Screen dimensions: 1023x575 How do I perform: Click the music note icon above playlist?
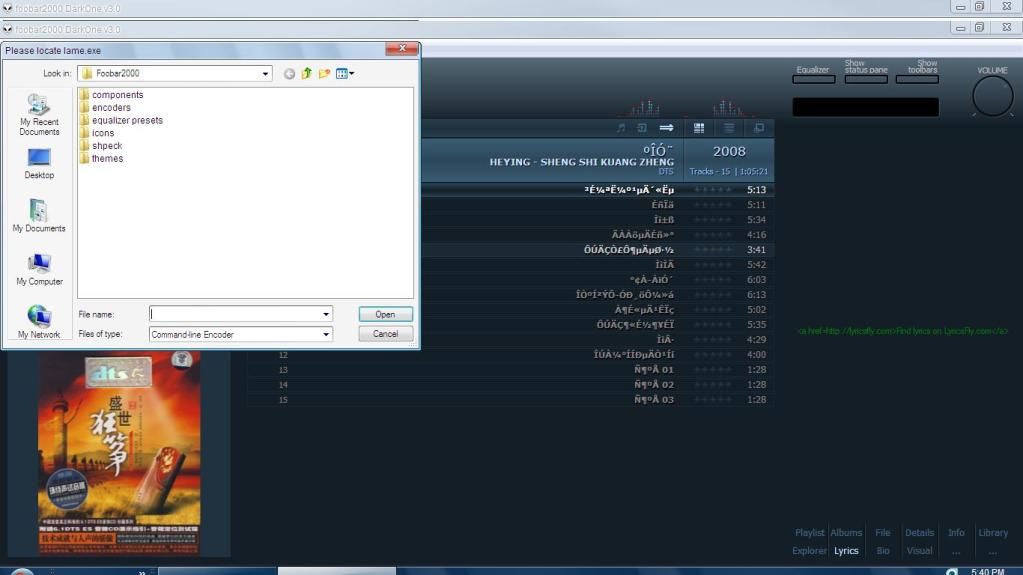pyautogui.click(x=620, y=128)
